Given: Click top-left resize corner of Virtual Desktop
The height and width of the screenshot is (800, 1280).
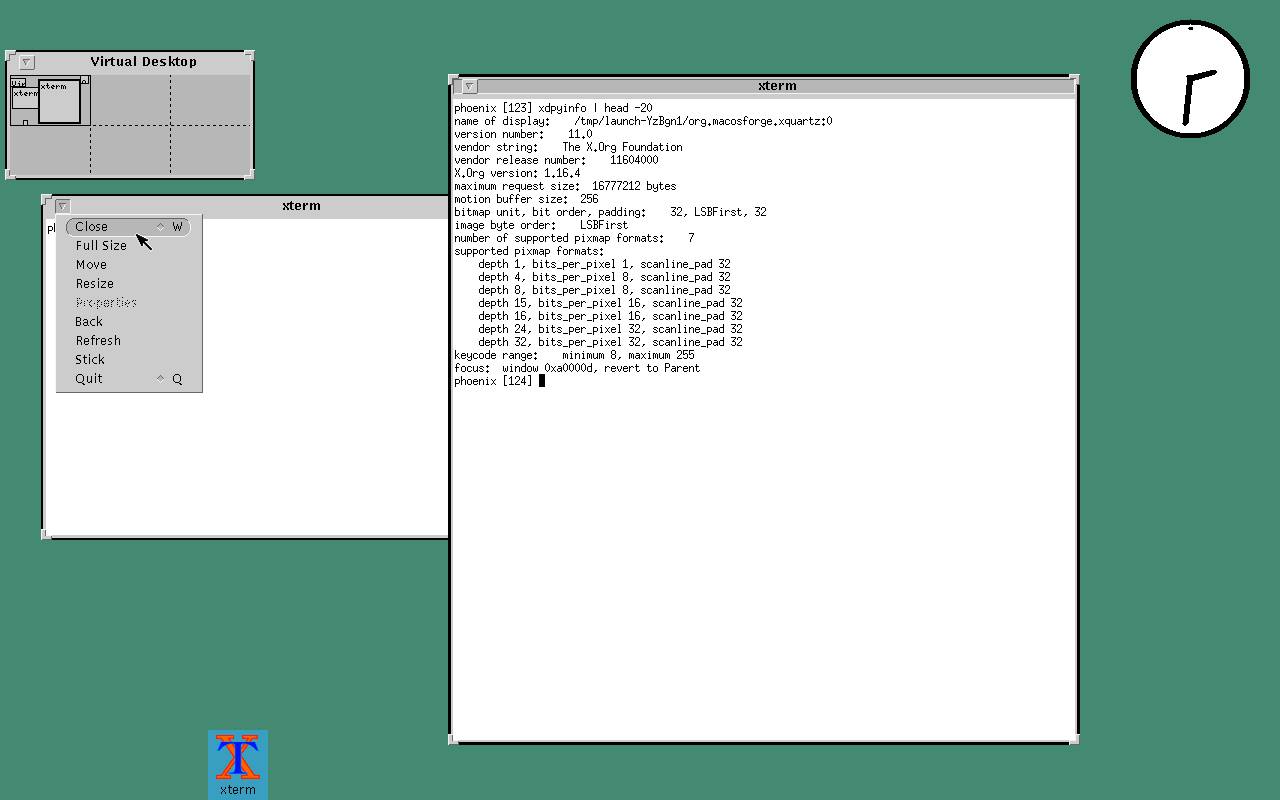Looking at the screenshot, I should [x=10, y=55].
